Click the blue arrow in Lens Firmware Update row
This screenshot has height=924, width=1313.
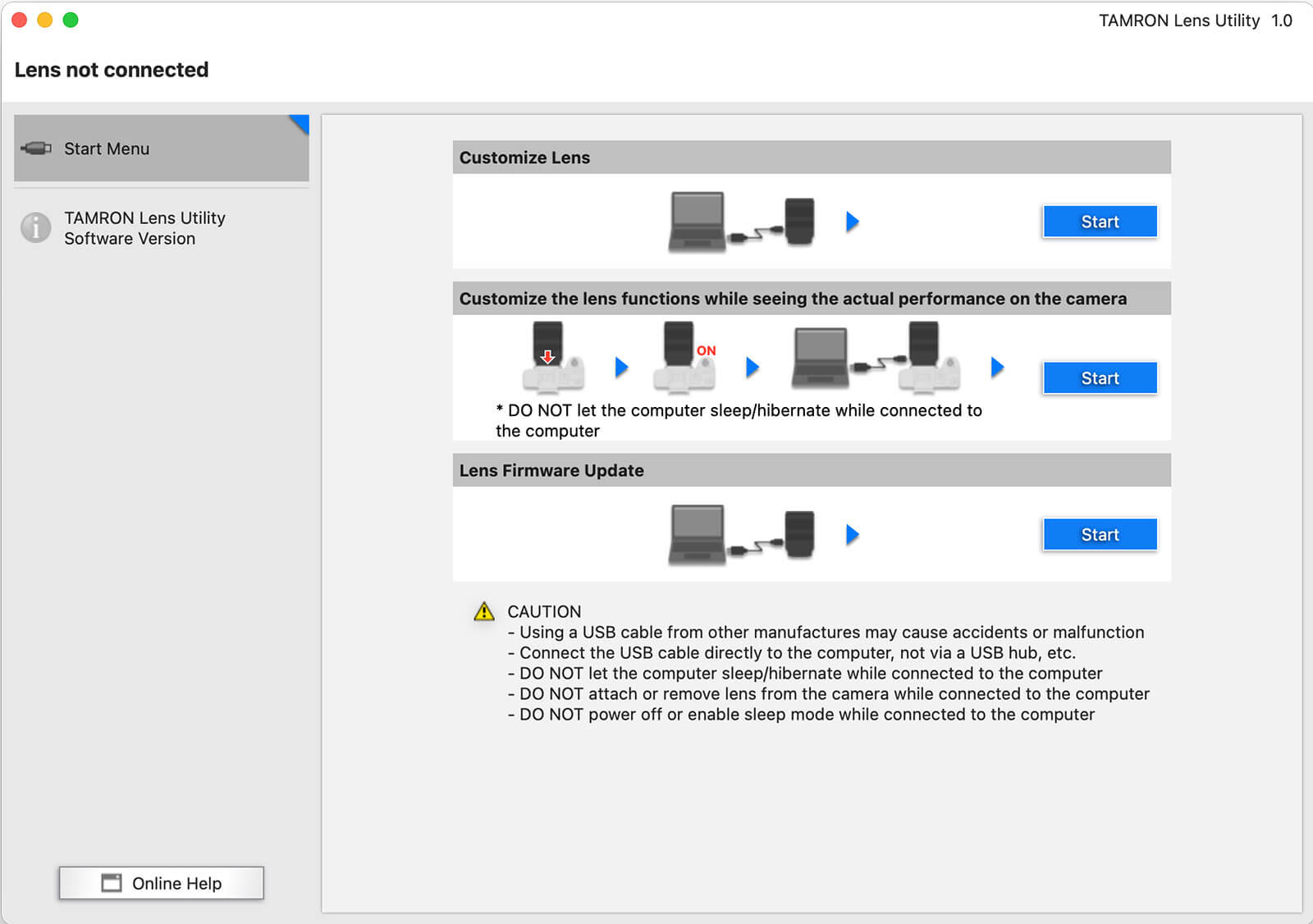853,535
